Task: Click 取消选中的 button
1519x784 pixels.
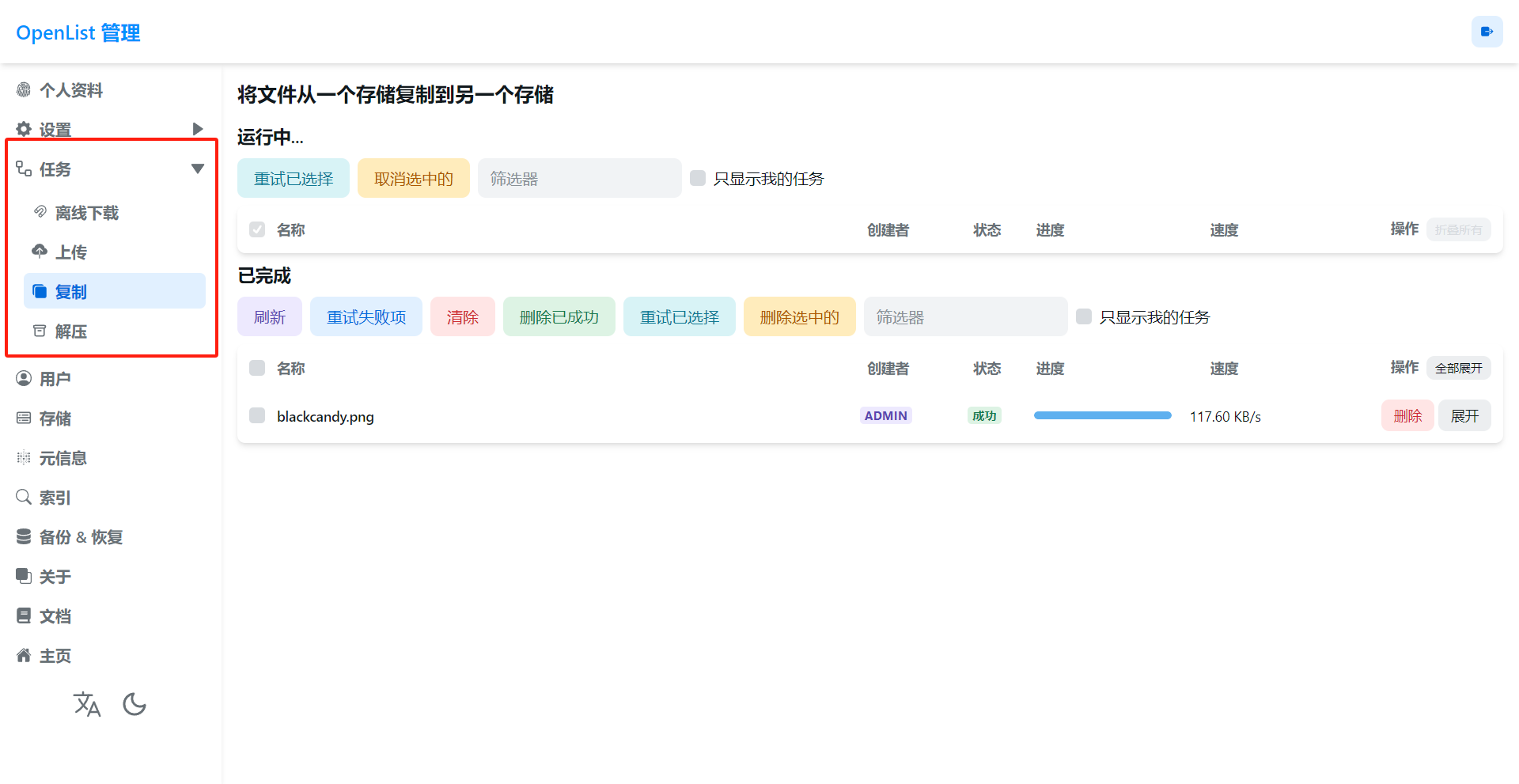Action: click(x=414, y=178)
